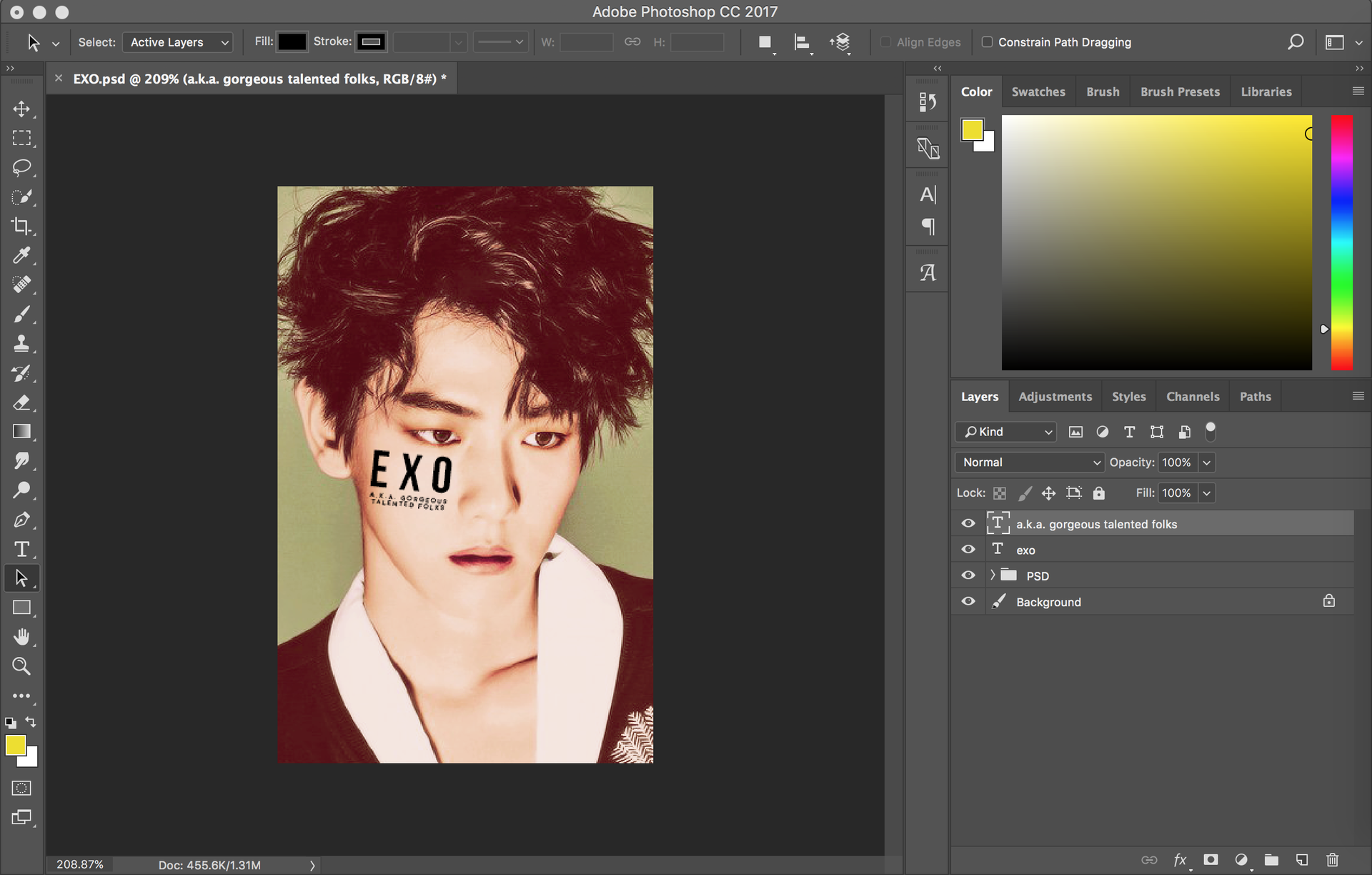Switch to the Libraries tab

tap(1266, 92)
